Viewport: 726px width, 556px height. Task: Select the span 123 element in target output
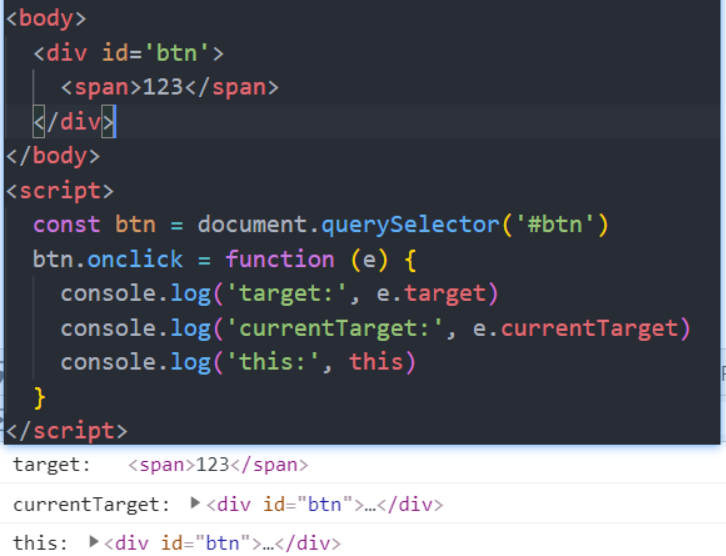[x=219, y=465]
